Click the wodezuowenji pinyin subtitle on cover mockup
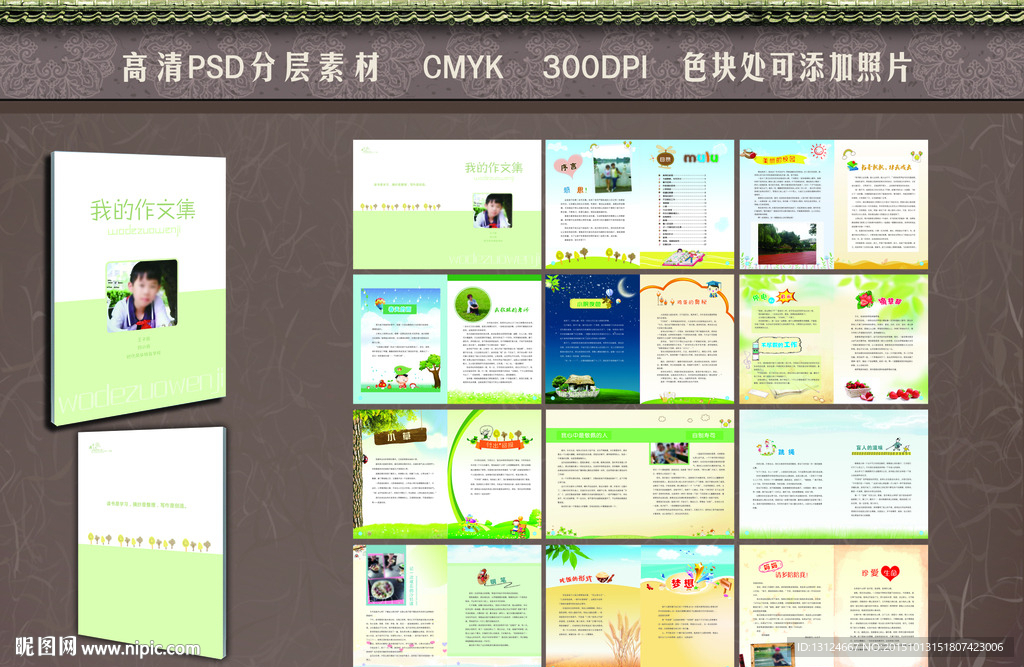The height and width of the screenshot is (667, 1024). [x=143, y=230]
